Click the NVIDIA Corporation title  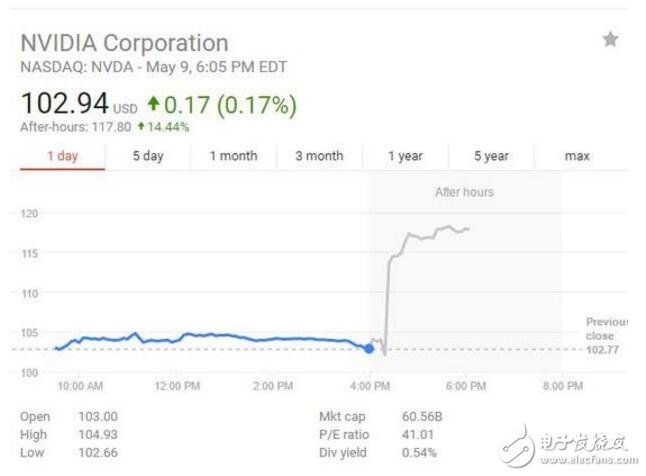pos(124,43)
